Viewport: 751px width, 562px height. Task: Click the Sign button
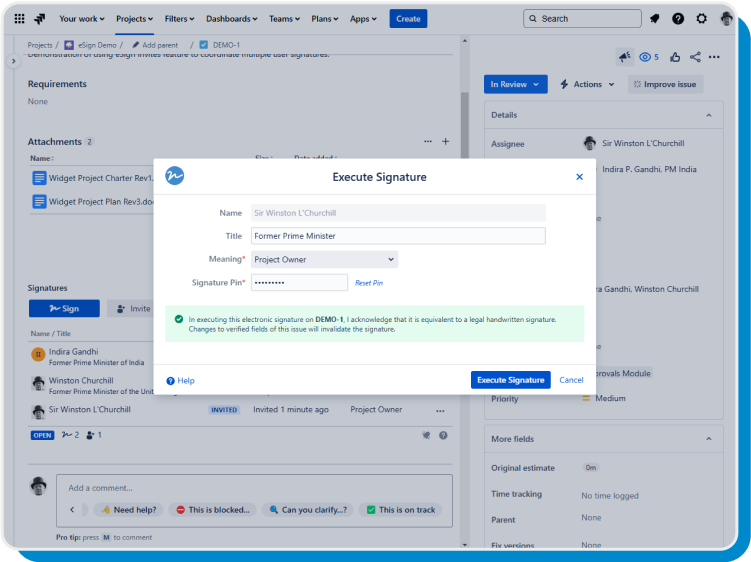[x=64, y=309]
